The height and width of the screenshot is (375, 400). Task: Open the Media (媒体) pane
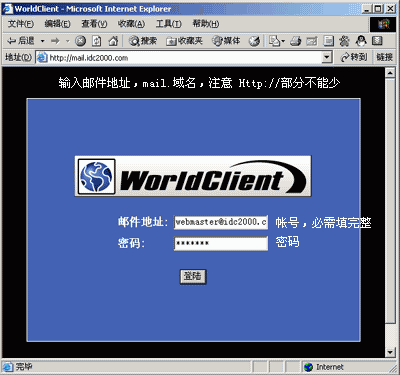pos(226,41)
